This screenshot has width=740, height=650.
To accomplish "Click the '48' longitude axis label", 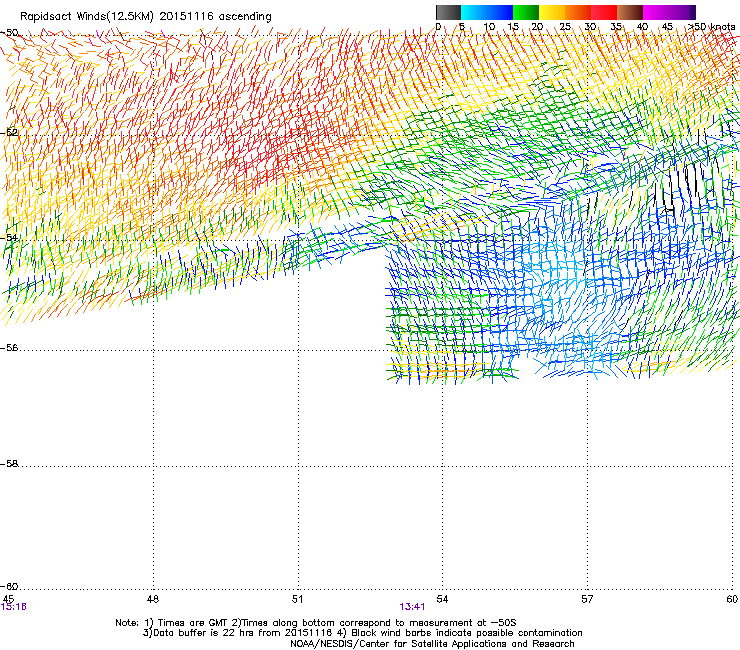I will (153, 599).
